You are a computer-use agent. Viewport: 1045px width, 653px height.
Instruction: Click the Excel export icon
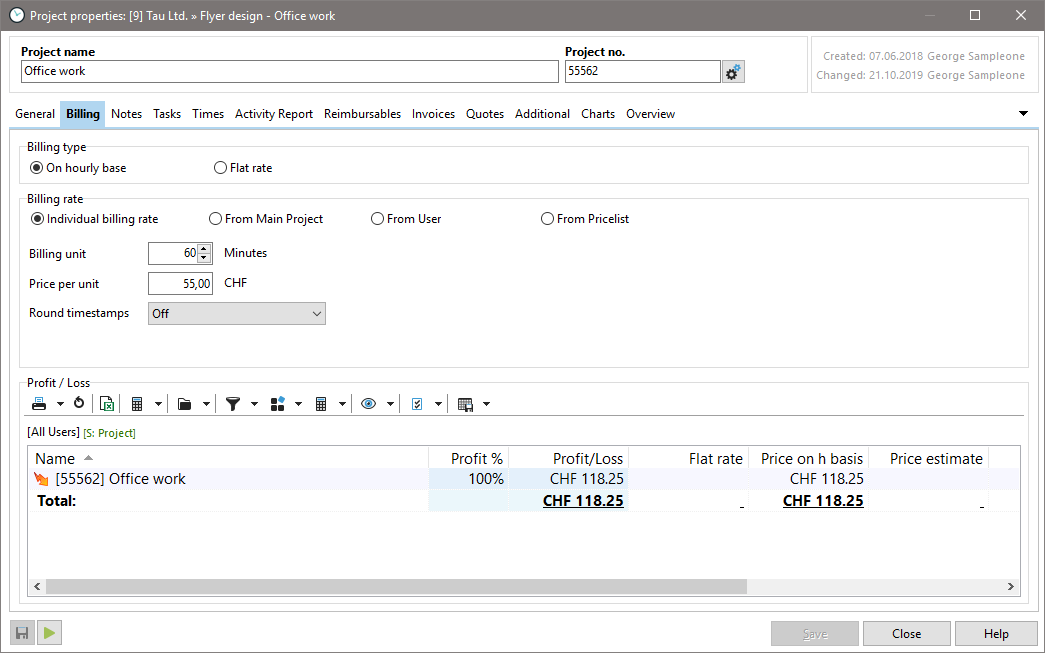[106, 404]
